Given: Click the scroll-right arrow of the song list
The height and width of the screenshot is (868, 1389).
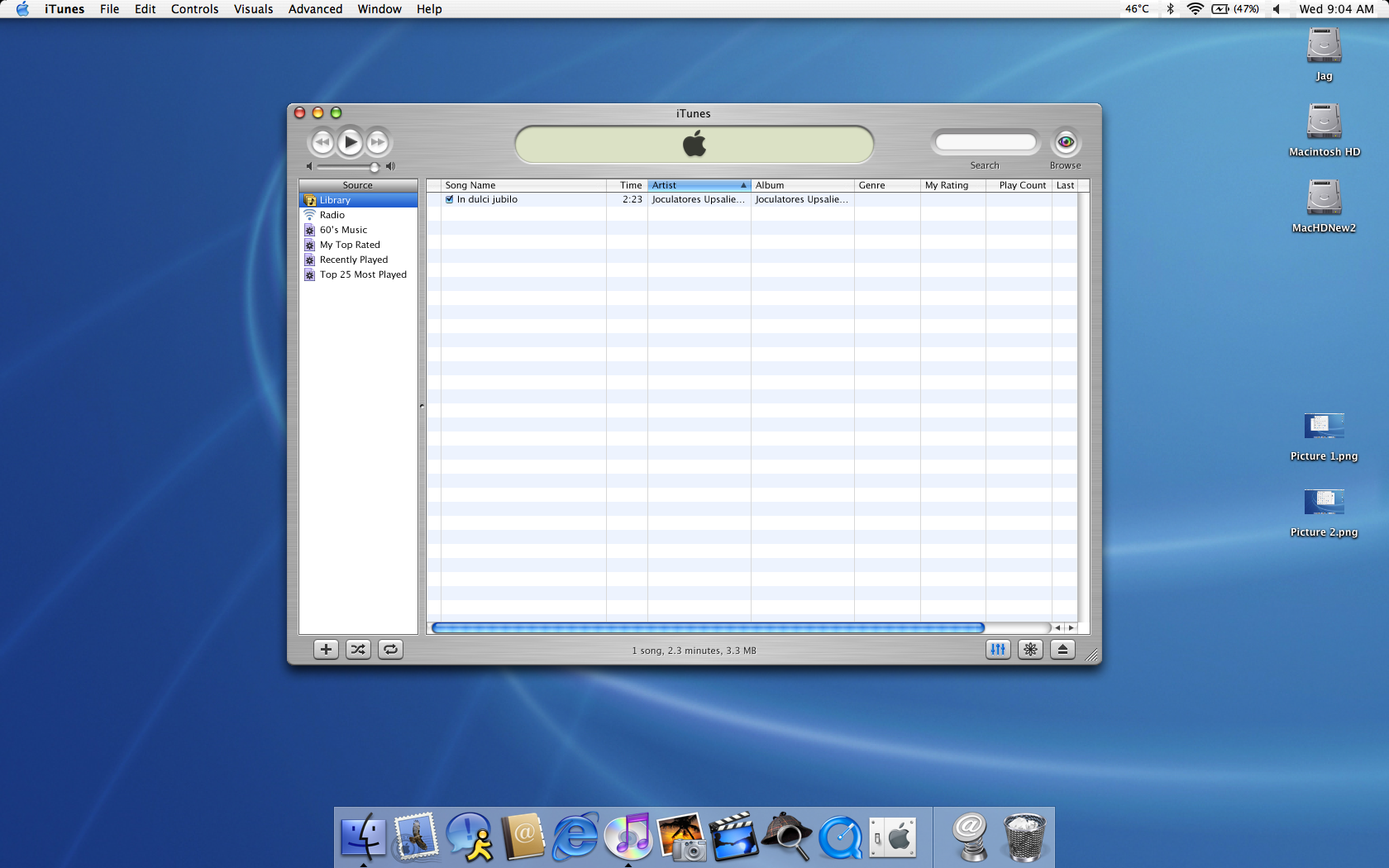Looking at the screenshot, I should (x=1071, y=628).
